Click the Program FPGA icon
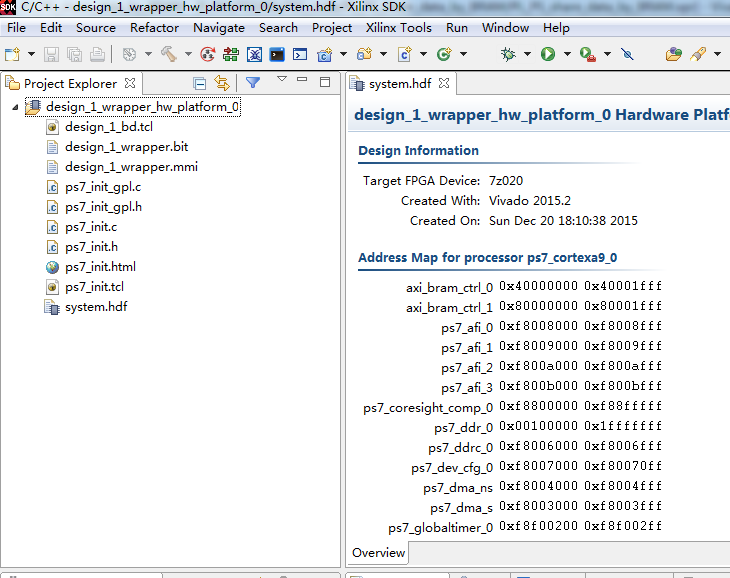 pos(254,54)
